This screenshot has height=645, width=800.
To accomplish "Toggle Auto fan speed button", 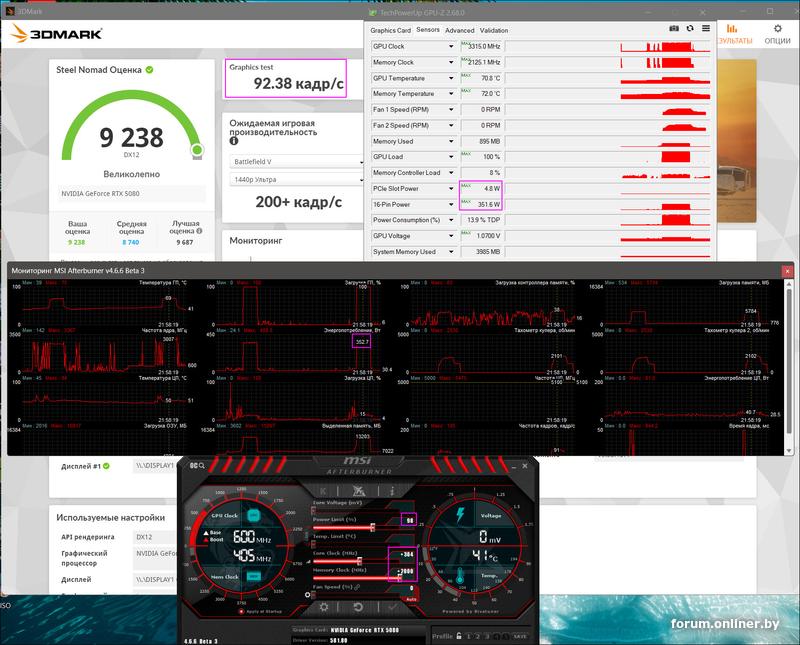I will (410, 598).
